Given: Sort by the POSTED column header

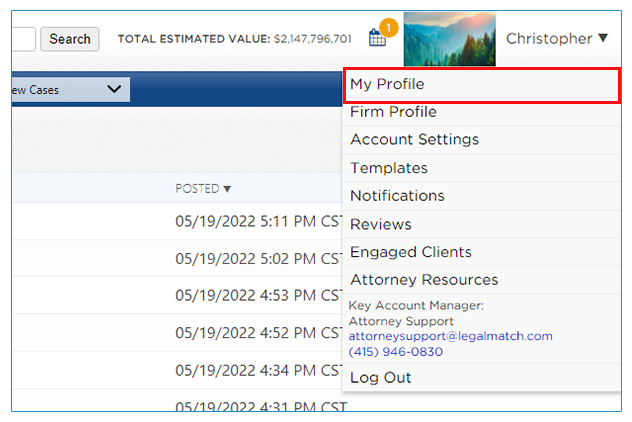Looking at the screenshot, I should click(x=203, y=188).
